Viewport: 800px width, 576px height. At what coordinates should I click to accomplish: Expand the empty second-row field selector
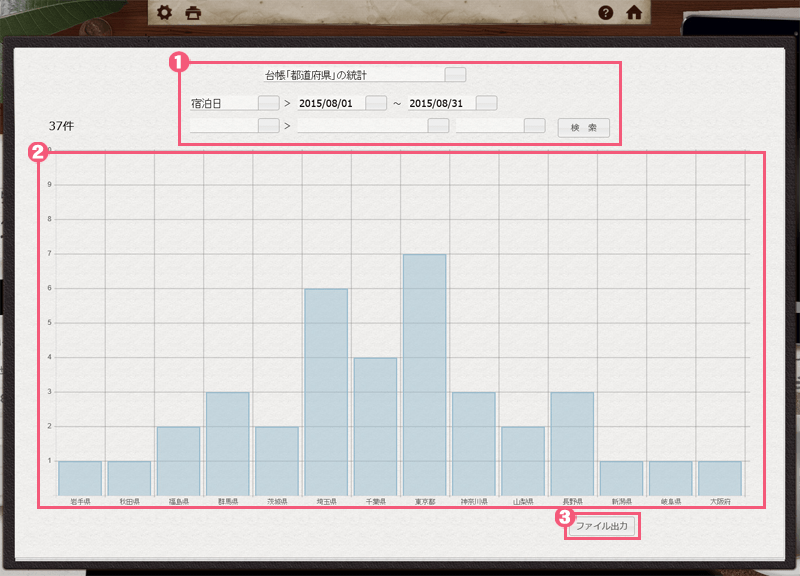(268, 126)
